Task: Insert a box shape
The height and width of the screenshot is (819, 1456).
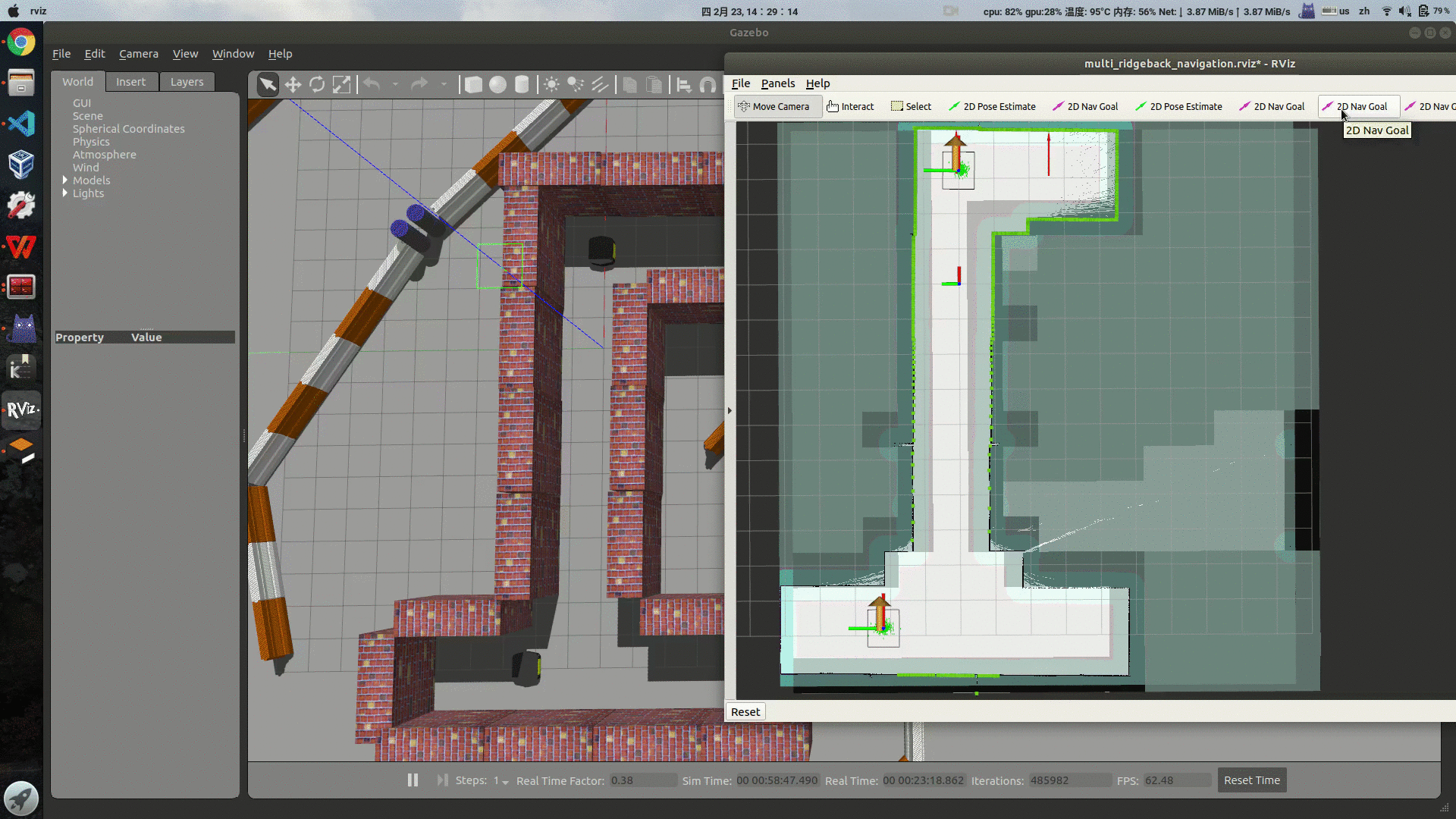Action: (x=473, y=84)
